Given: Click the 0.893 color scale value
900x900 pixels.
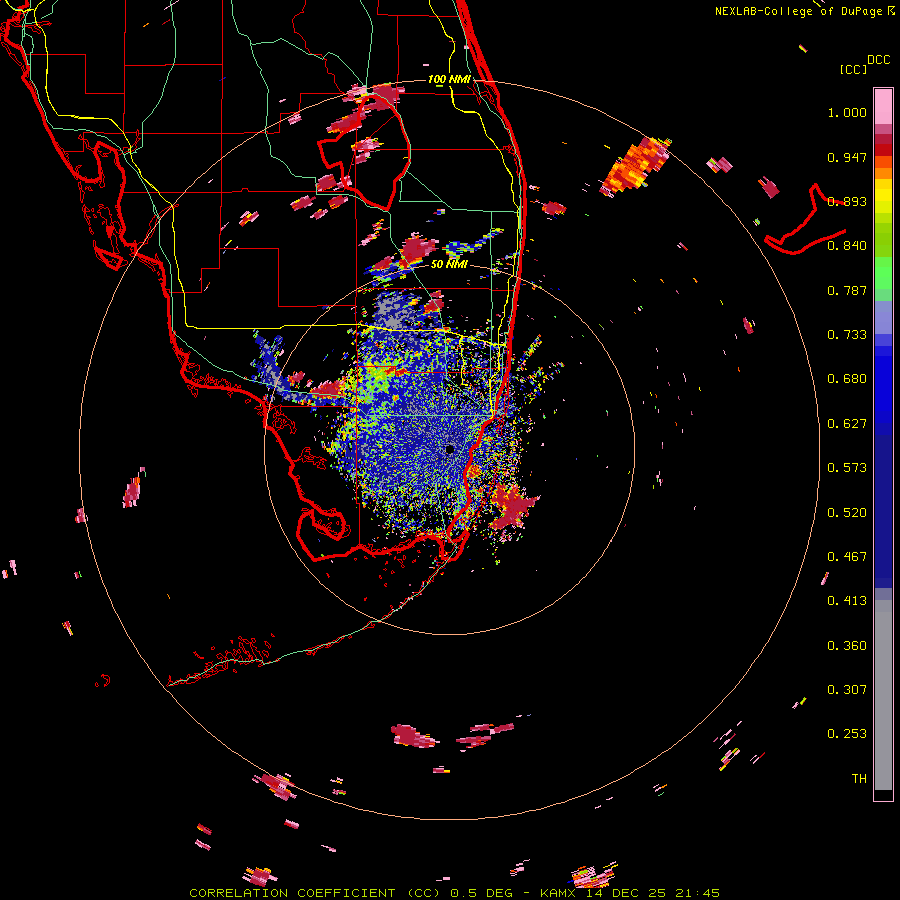Looking at the screenshot, I should click(x=847, y=201).
